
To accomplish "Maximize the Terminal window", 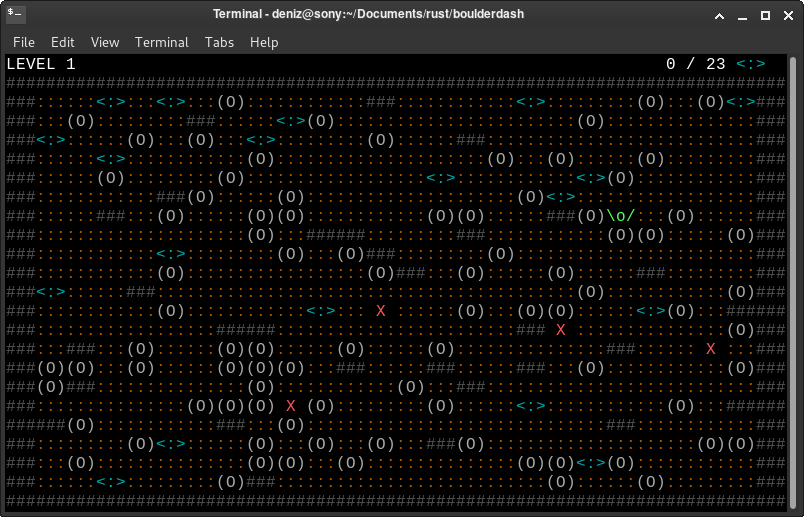I will click(765, 15).
